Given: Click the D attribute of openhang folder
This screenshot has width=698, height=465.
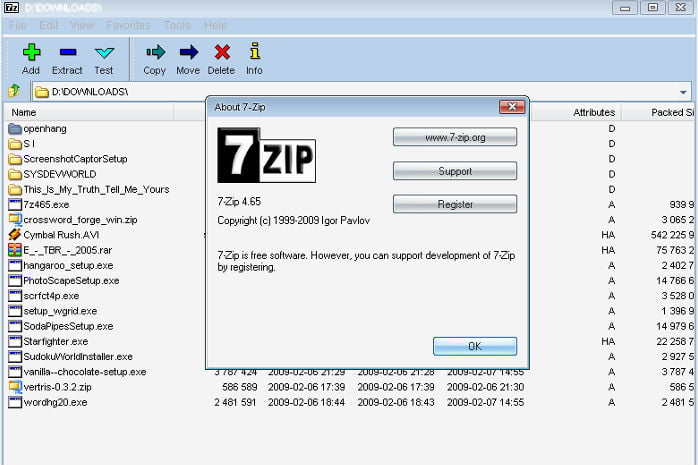Looking at the screenshot, I should 612,129.
